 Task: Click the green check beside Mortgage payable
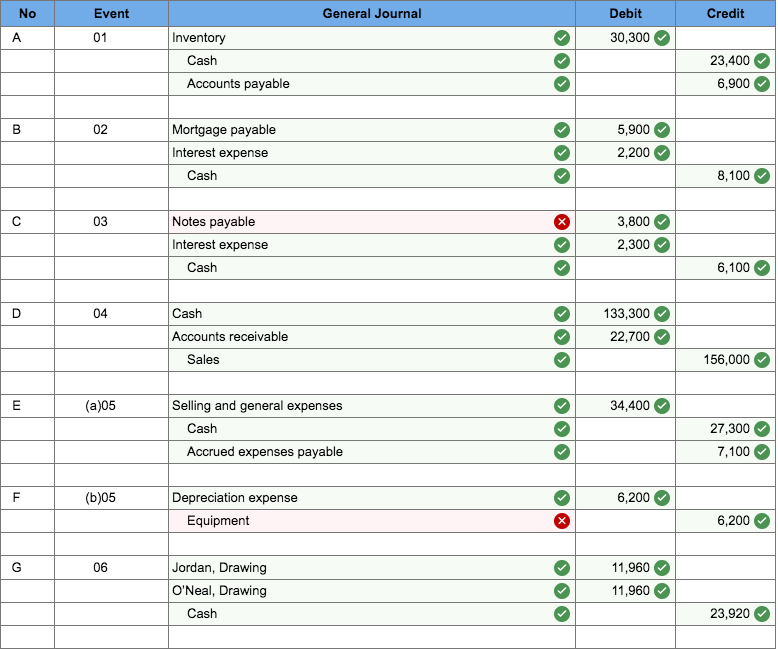click(562, 130)
